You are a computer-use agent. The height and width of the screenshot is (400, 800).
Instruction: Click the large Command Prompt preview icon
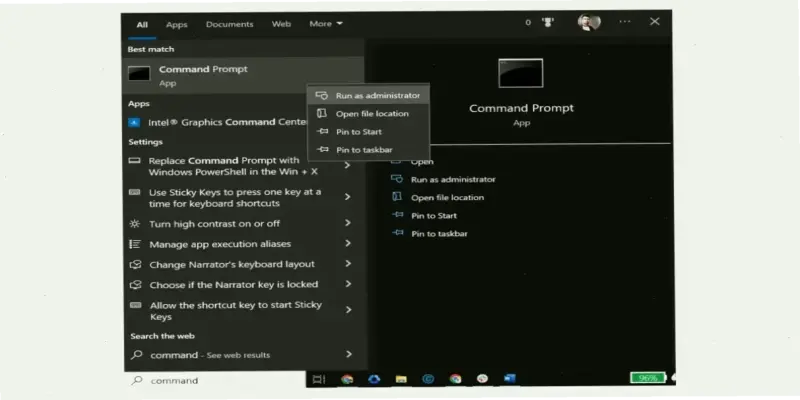pyautogui.click(x=520, y=73)
